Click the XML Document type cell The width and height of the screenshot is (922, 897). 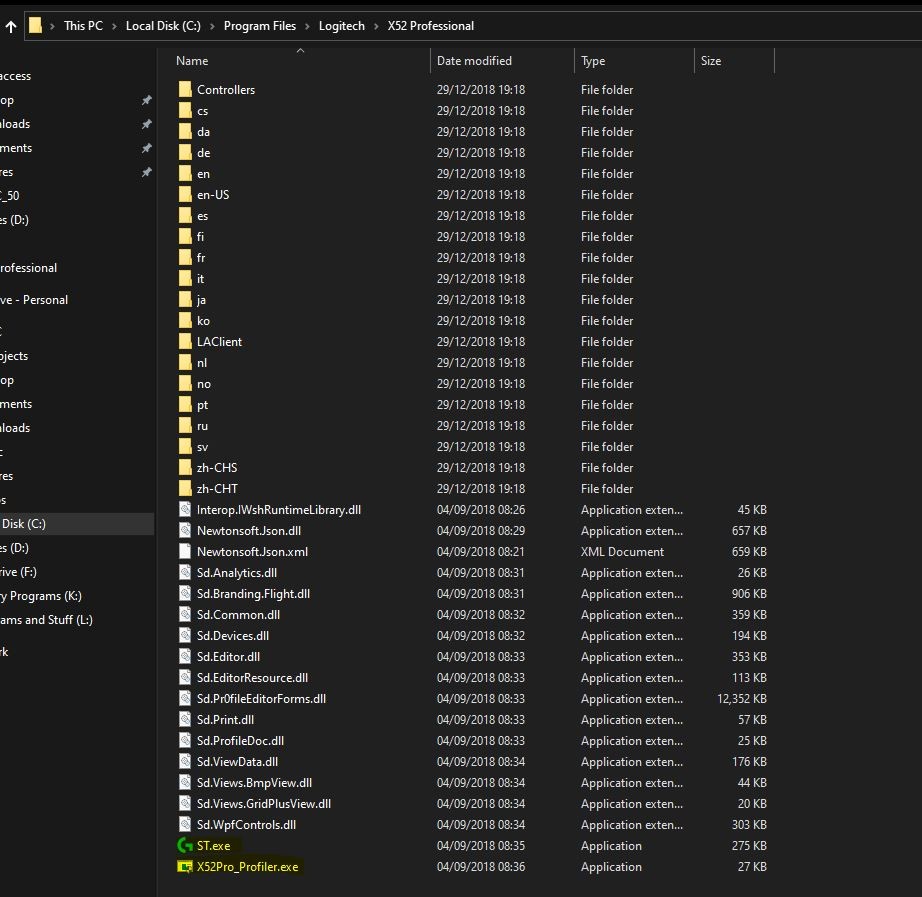pos(623,552)
